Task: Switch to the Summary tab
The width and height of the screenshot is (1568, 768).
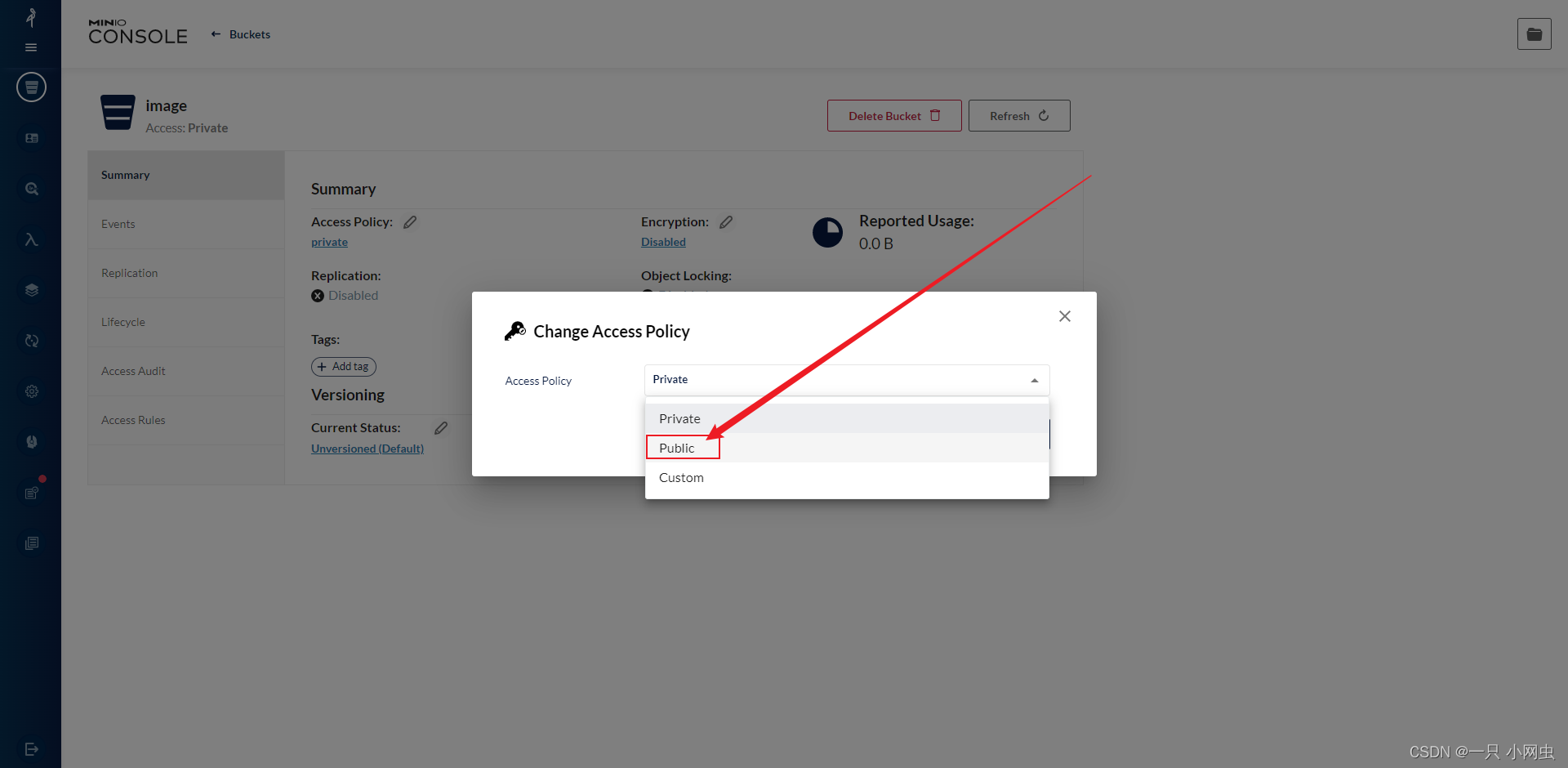Action: tap(186, 176)
